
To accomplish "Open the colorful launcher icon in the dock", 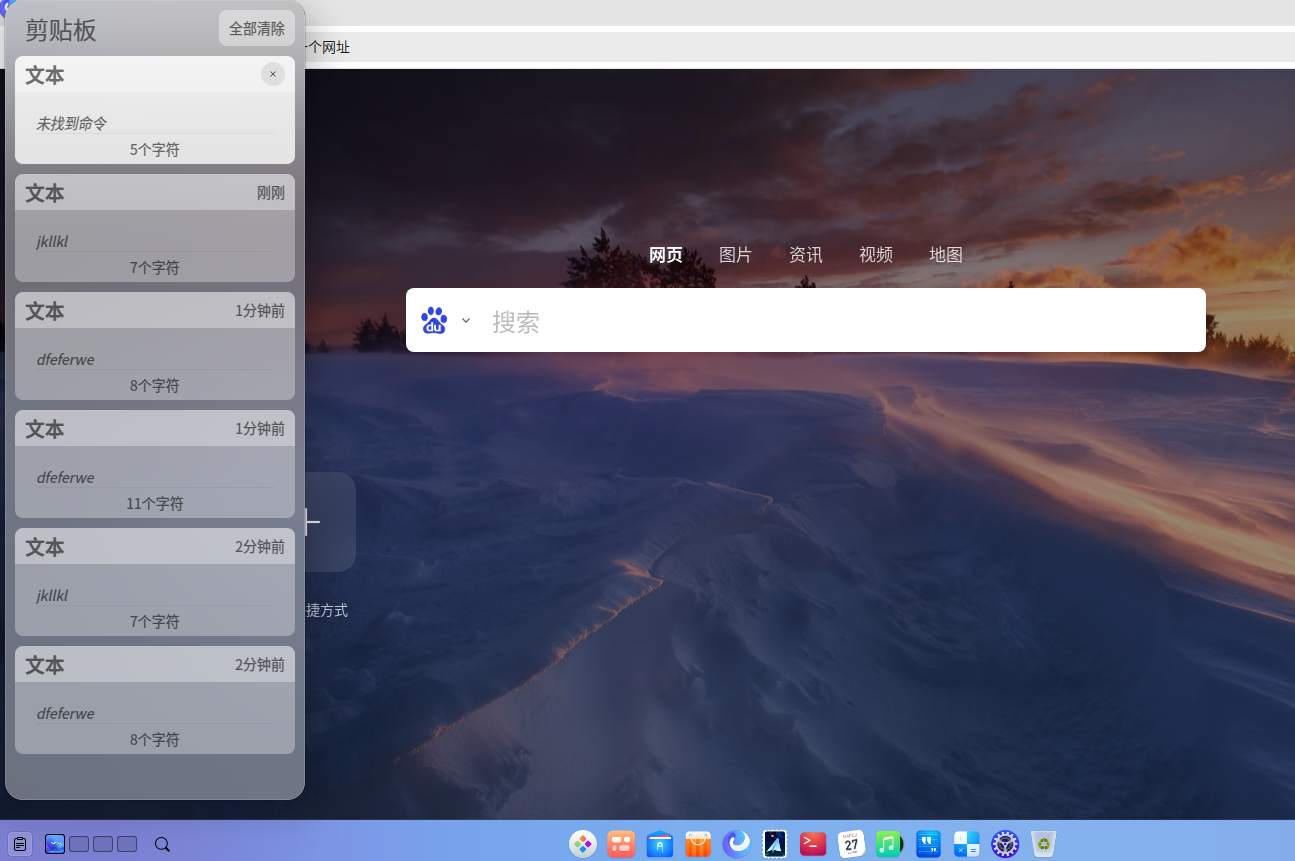I will tap(583, 844).
